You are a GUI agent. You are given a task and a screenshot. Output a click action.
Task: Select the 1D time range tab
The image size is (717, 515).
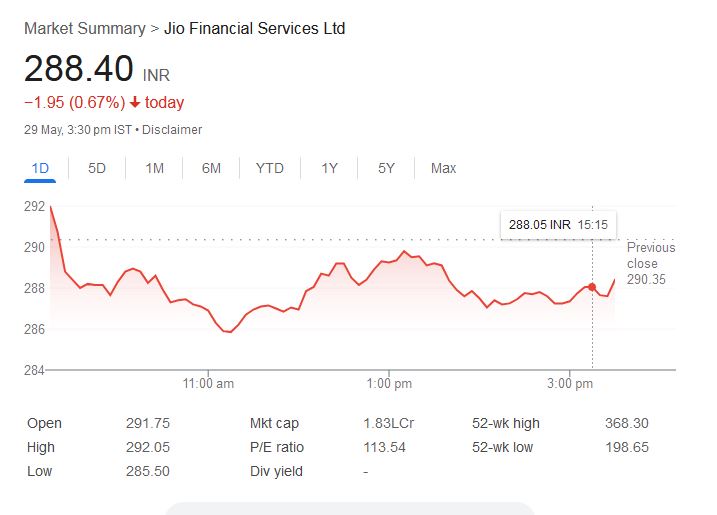[41, 168]
